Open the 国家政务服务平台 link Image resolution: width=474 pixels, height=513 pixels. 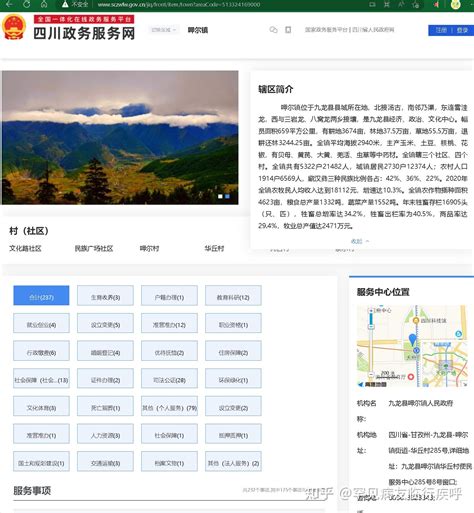pos(326,30)
